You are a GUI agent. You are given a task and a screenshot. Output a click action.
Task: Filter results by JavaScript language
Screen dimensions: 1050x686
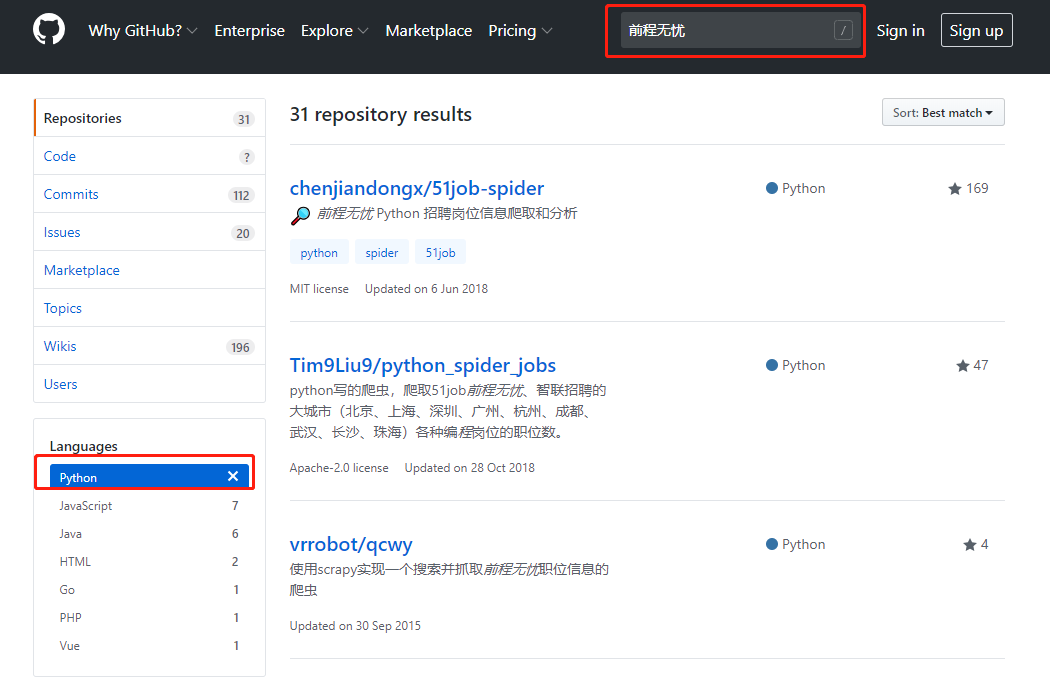tap(149, 506)
